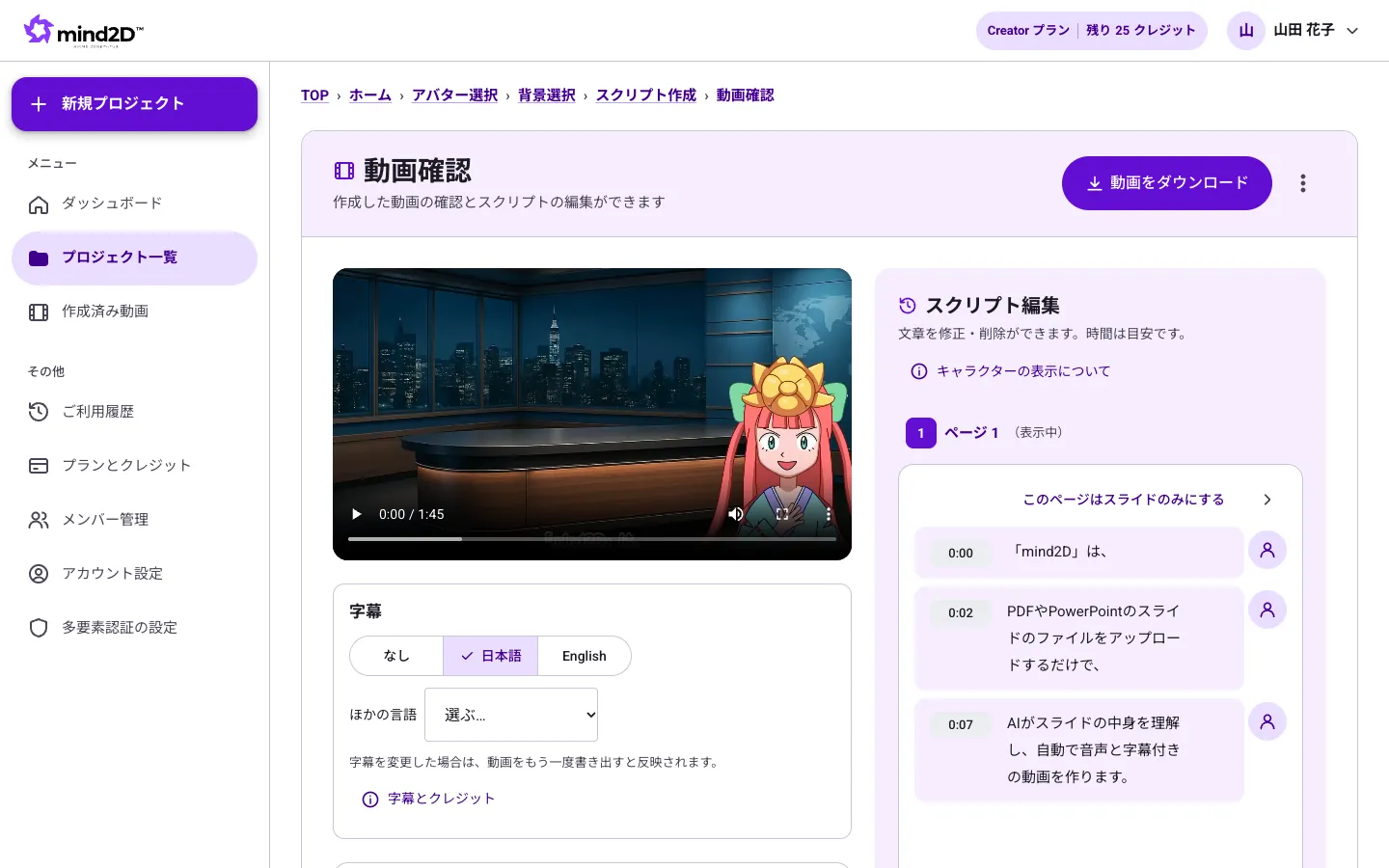Viewport: 1389px width, 868px height.
Task: Toggle character icon for 0:07 line
Action: click(x=1267, y=721)
